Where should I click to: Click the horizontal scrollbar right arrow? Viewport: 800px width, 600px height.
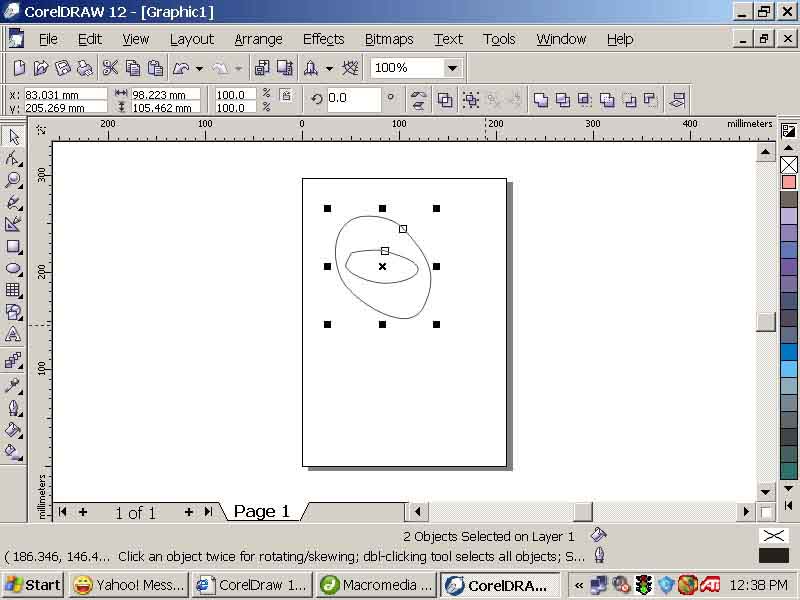[x=746, y=511]
